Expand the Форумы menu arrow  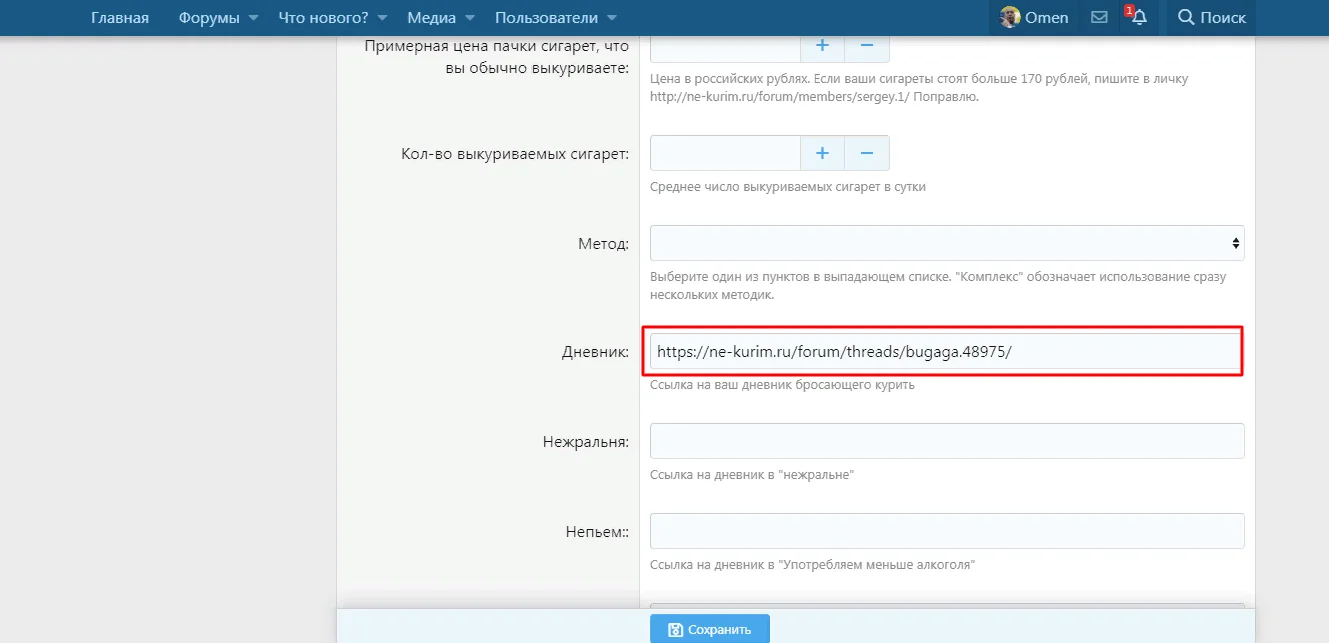pyautogui.click(x=253, y=18)
